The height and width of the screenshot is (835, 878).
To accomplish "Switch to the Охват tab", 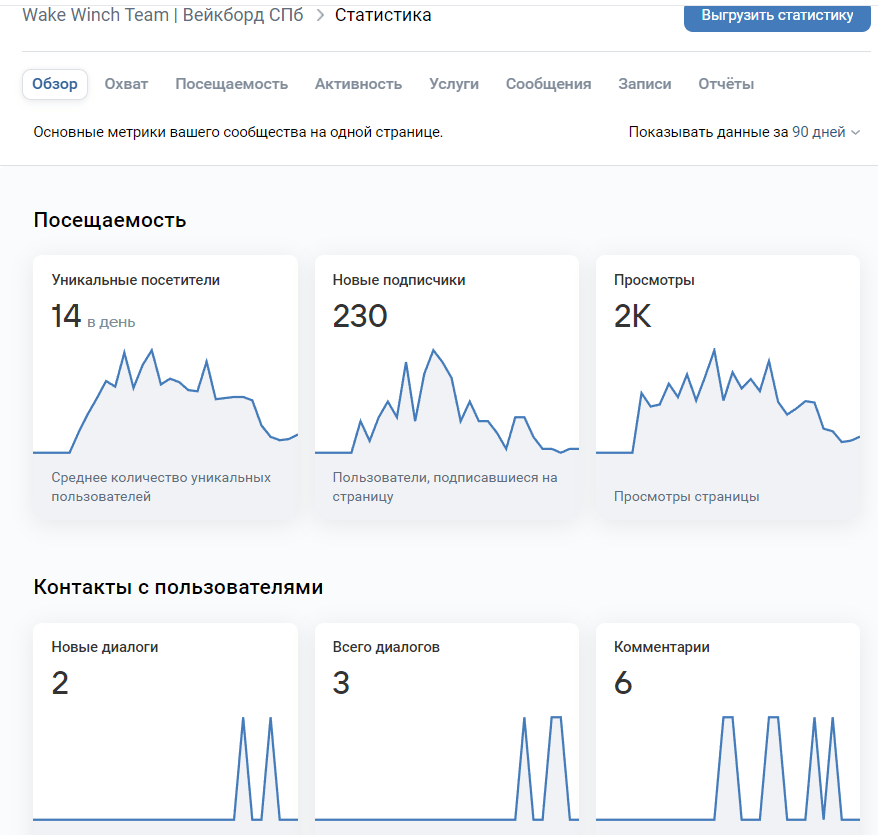I will click(x=126, y=84).
